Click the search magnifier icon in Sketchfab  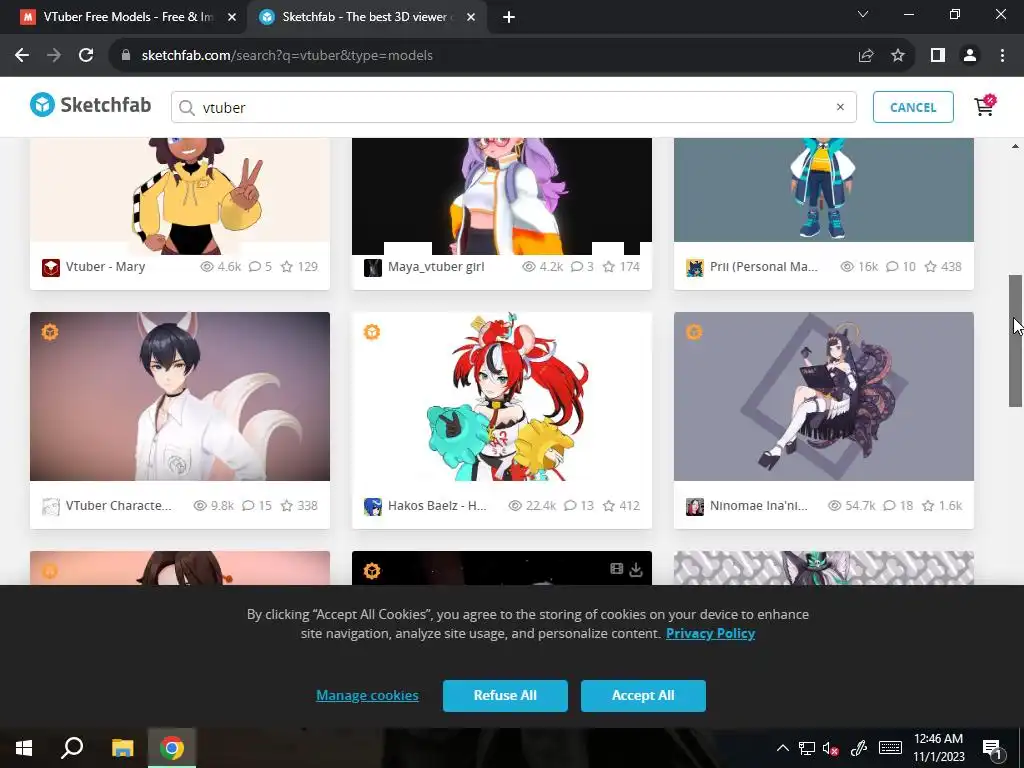coord(187,108)
